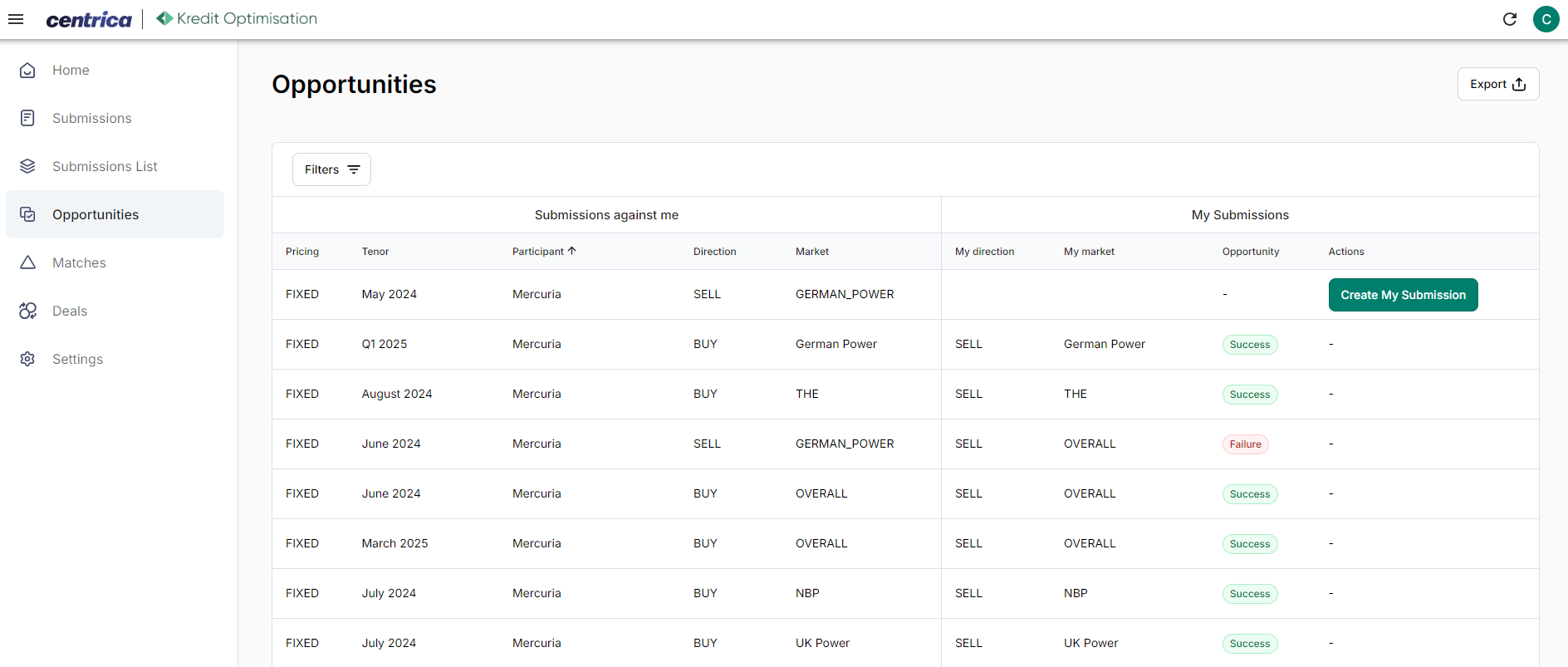Click GERMAN_POWER market in May 2024 row
This screenshot has height=667, width=1568.
[x=845, y=294]
